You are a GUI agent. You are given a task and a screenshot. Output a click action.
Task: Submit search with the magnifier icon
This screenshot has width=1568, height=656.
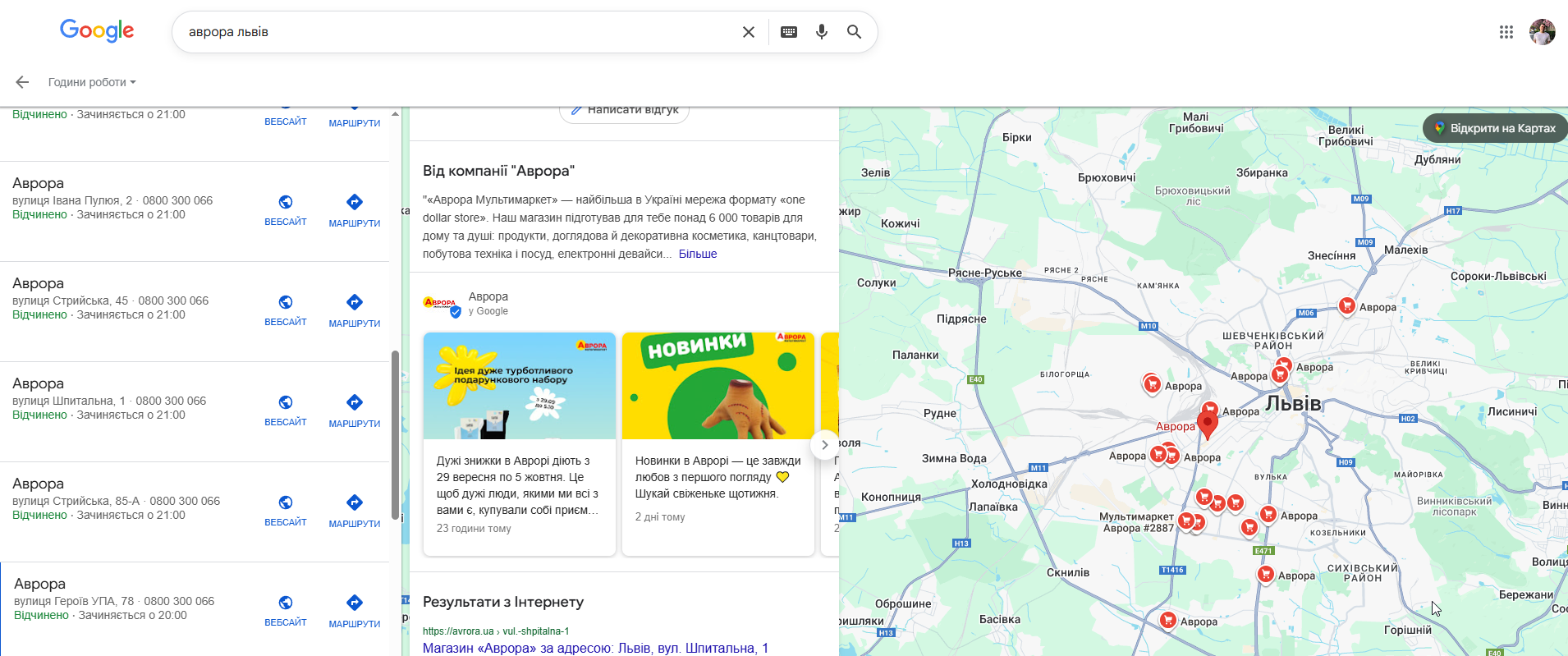tap(855, 32)
